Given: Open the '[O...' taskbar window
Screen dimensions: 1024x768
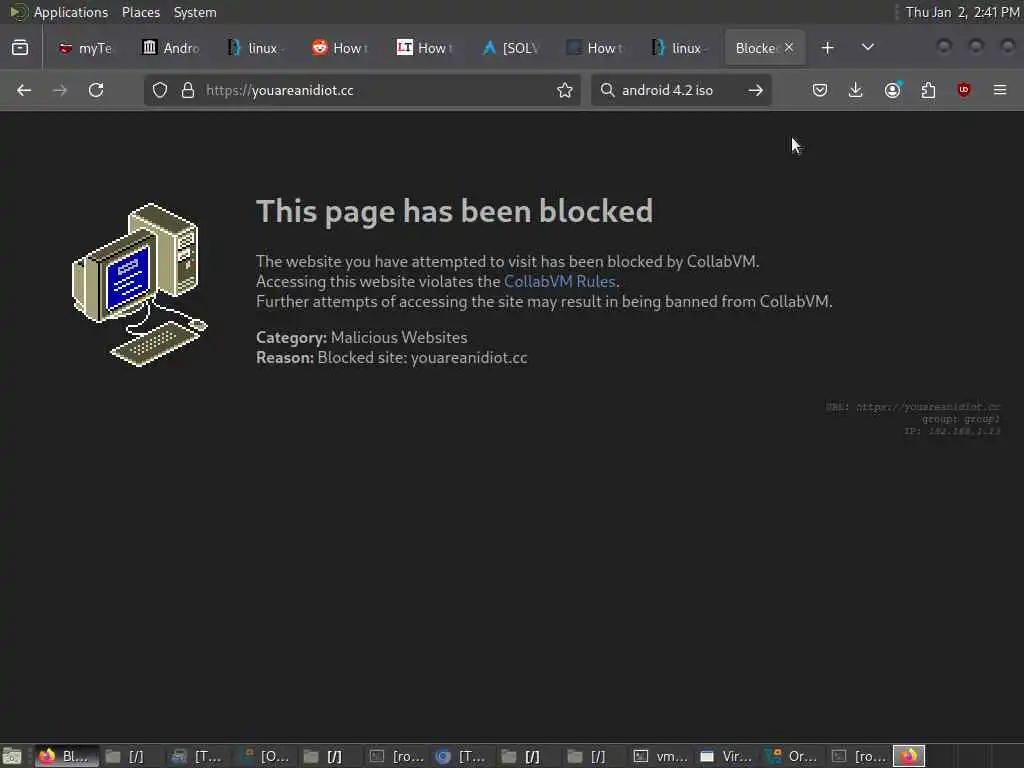Looking at the screenshot, I should click(264, 756).
